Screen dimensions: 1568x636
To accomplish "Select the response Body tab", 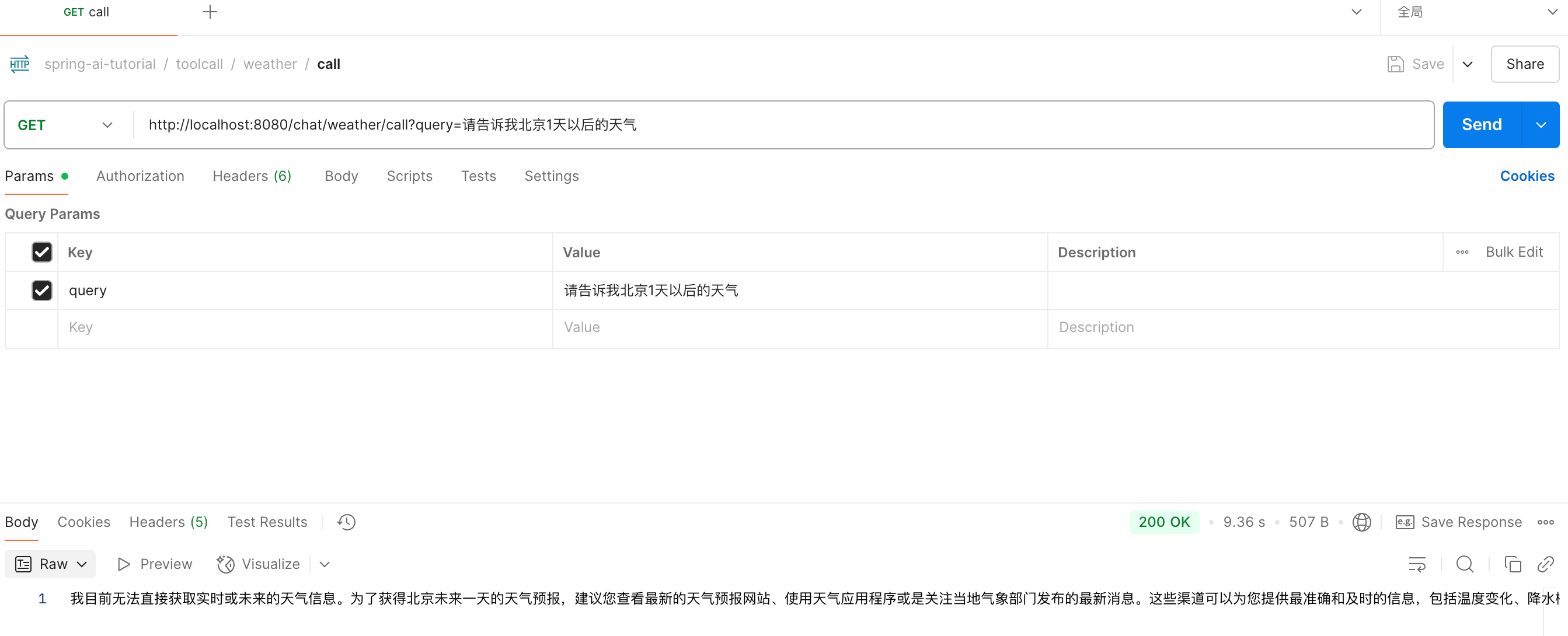I will (x=21, y=522).
